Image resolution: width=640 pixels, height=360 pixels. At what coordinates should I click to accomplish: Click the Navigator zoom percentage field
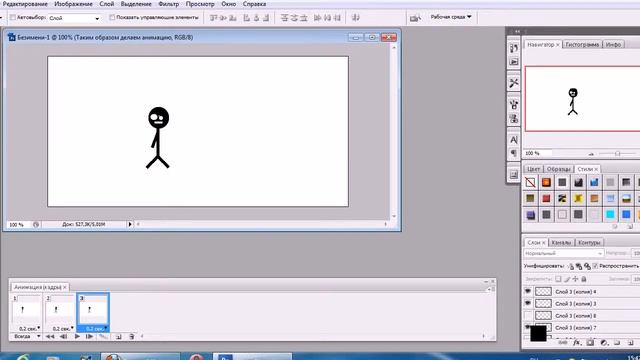[538, 153]
